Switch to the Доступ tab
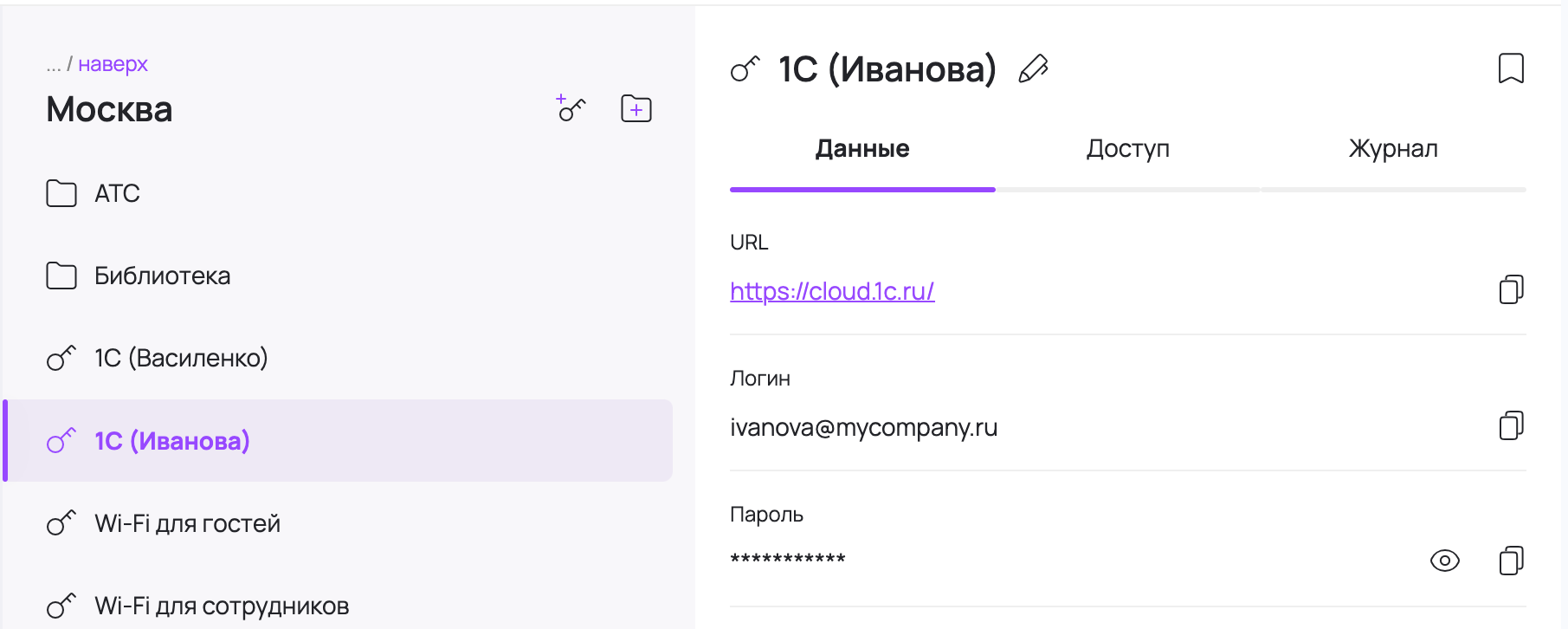 [1127, 149]
